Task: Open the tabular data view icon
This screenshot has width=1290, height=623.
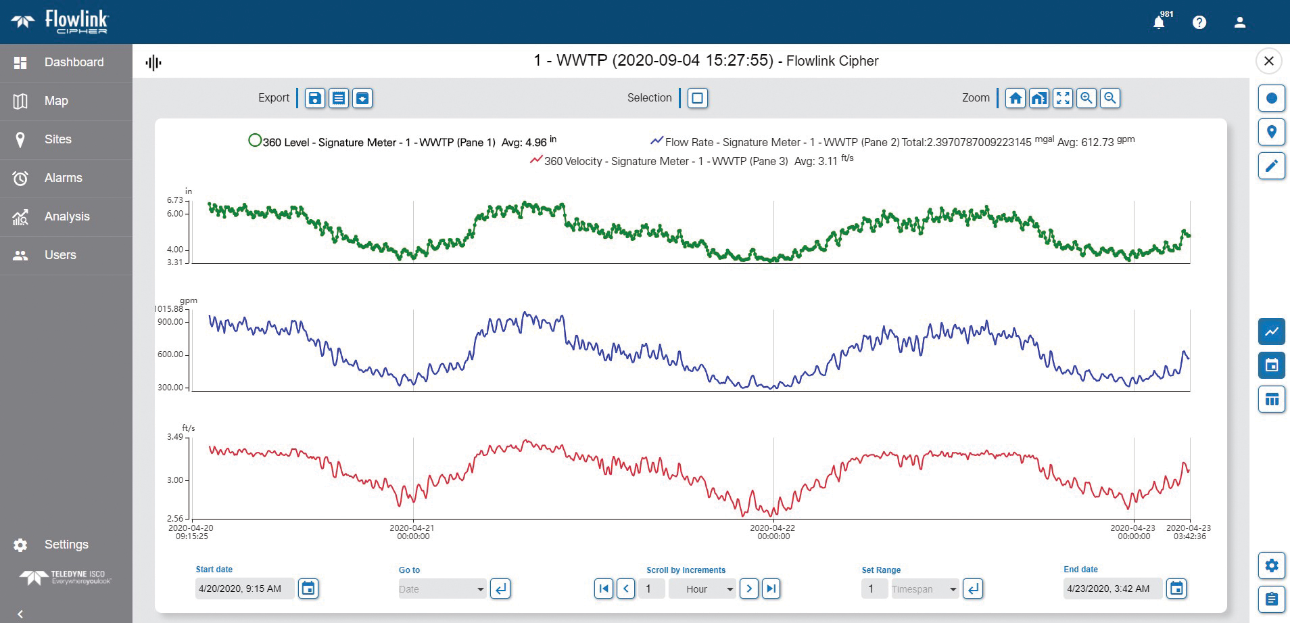Action: [x=1271, y=399]
